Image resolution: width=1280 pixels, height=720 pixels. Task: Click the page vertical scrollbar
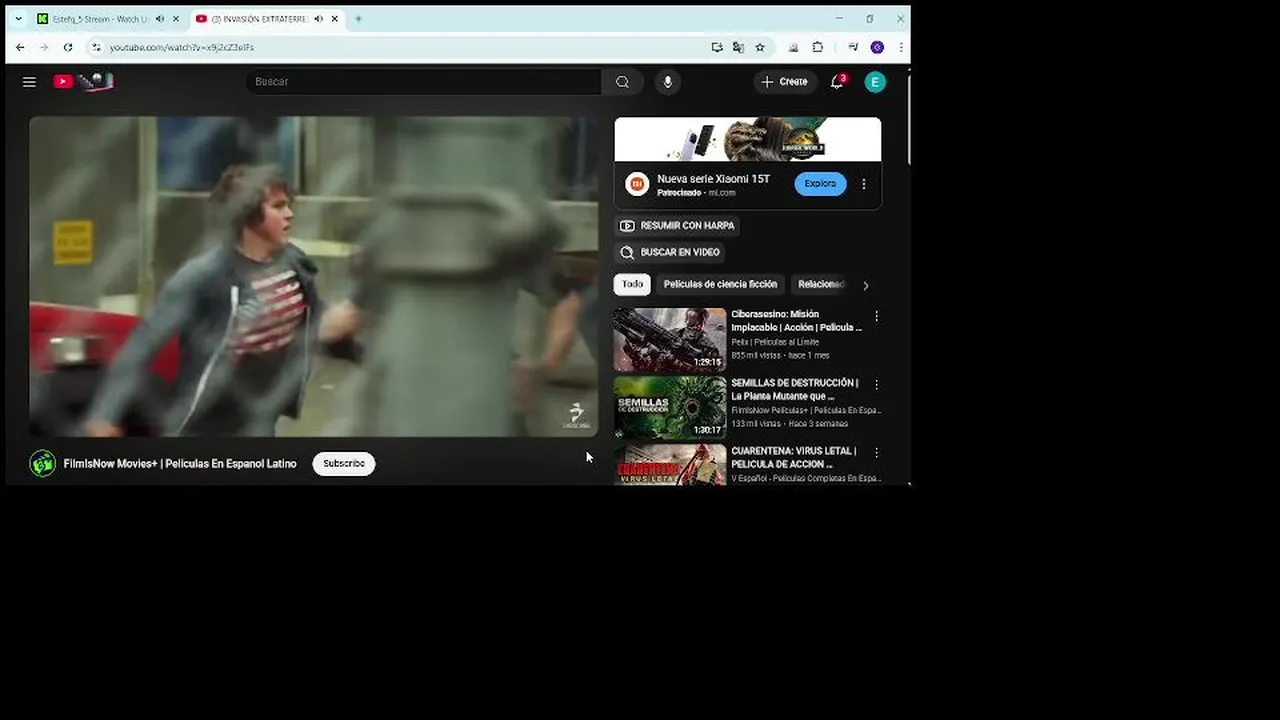(909, 120)
